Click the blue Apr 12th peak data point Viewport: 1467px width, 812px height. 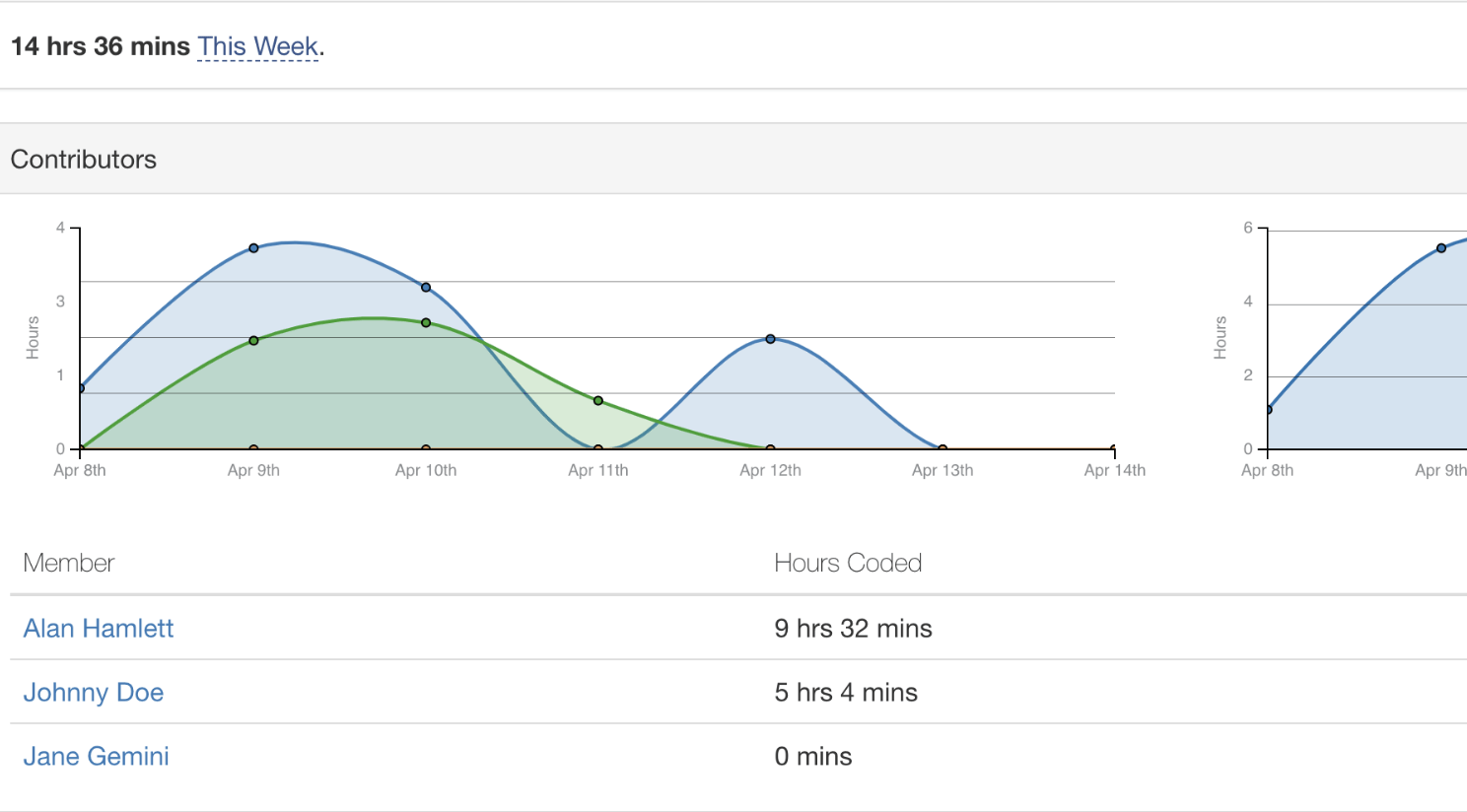tap(770, 338)
